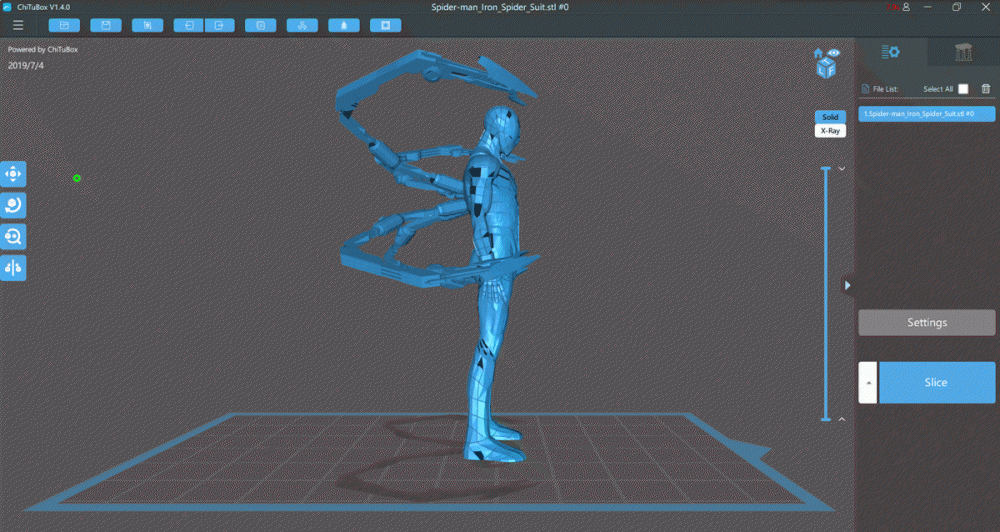Switch view mode to X-Ray
The image size is (1000, 532).
pyautogui.click(x=830, y=131)
